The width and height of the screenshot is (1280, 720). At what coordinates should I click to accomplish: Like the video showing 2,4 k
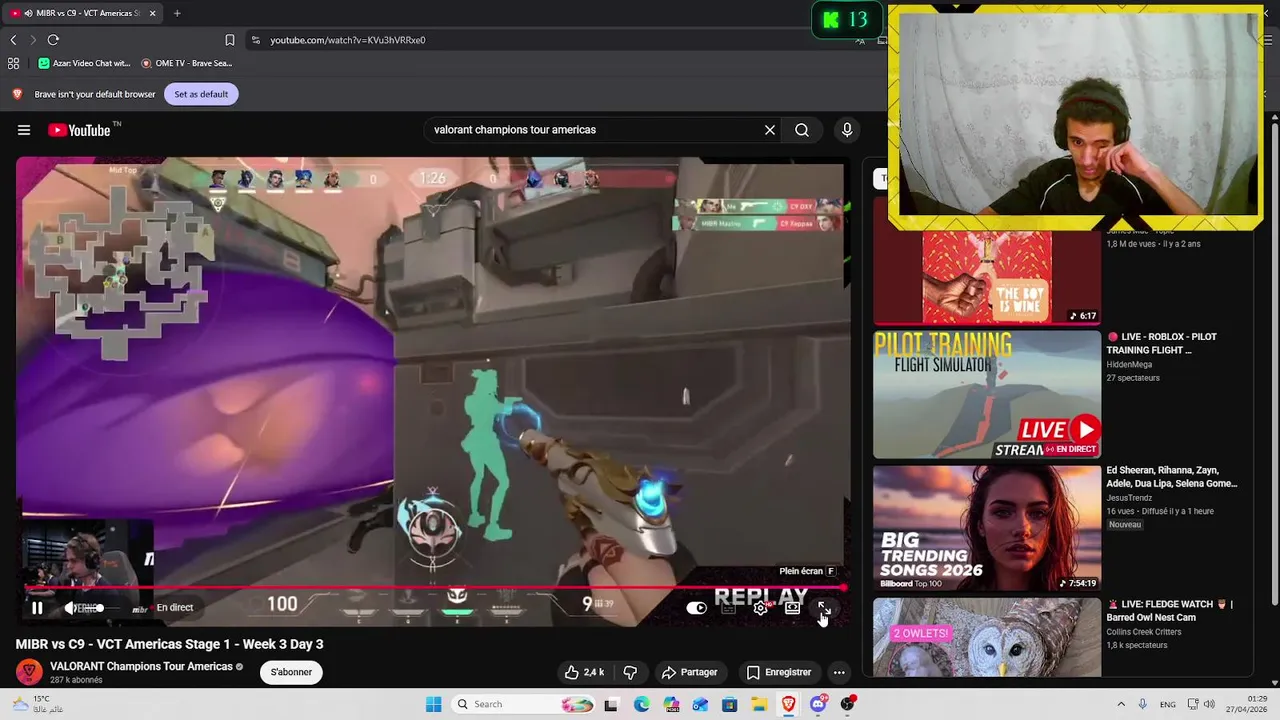pyautogui.click(x=584, y=672)
